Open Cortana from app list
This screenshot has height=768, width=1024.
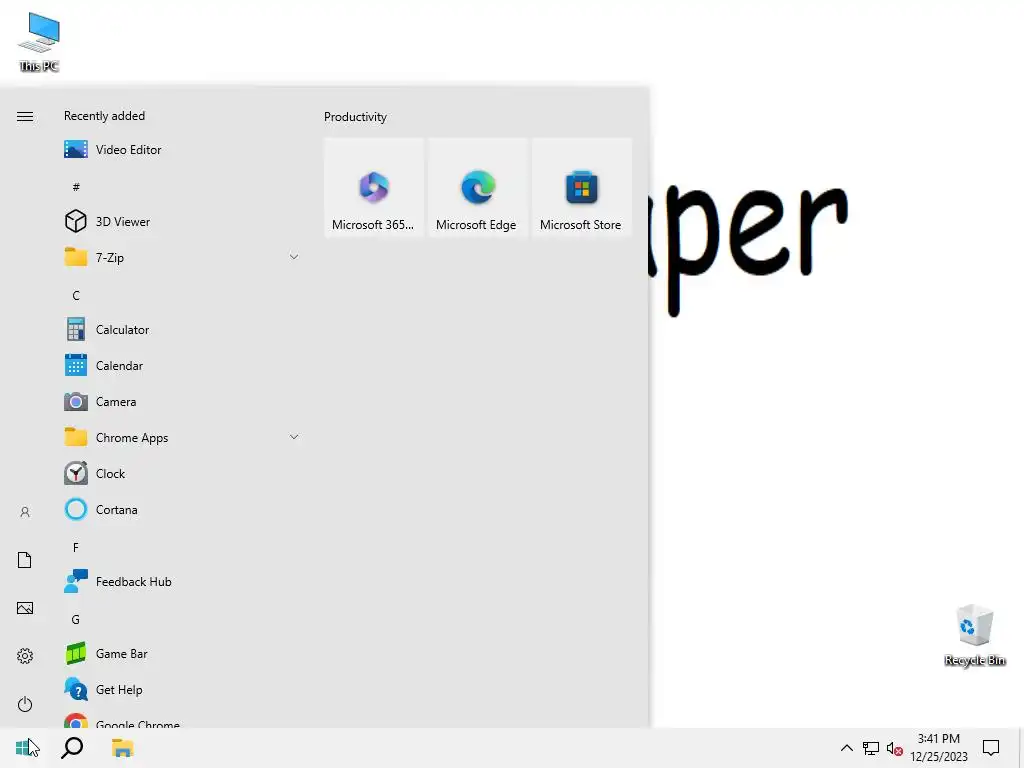click(180, 509)
